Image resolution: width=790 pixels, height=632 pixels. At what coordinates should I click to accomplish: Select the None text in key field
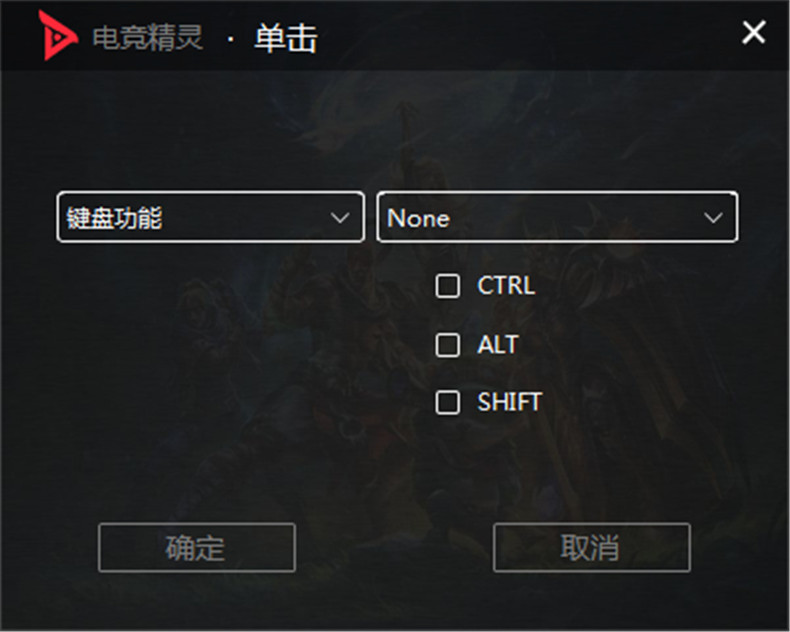coord(418,218)
